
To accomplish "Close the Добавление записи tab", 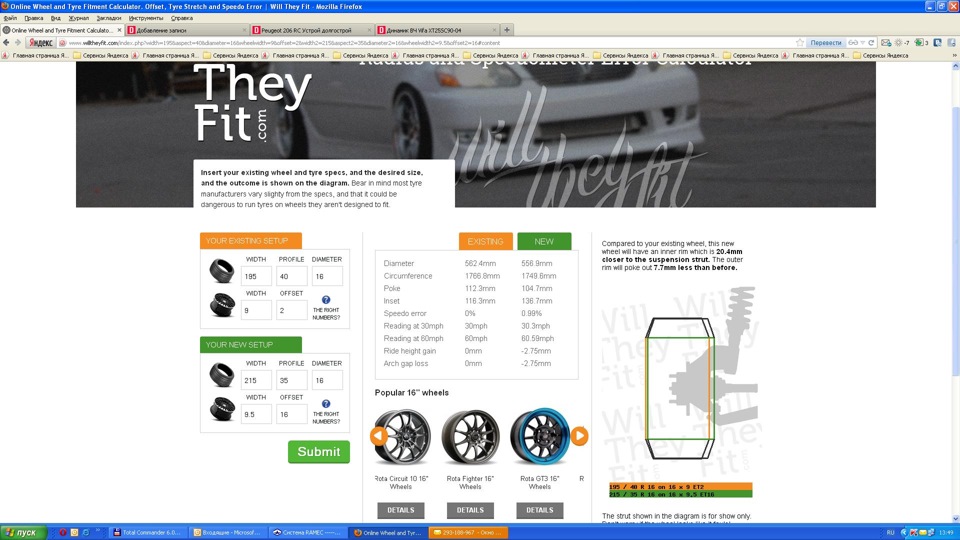I will 244,30.
